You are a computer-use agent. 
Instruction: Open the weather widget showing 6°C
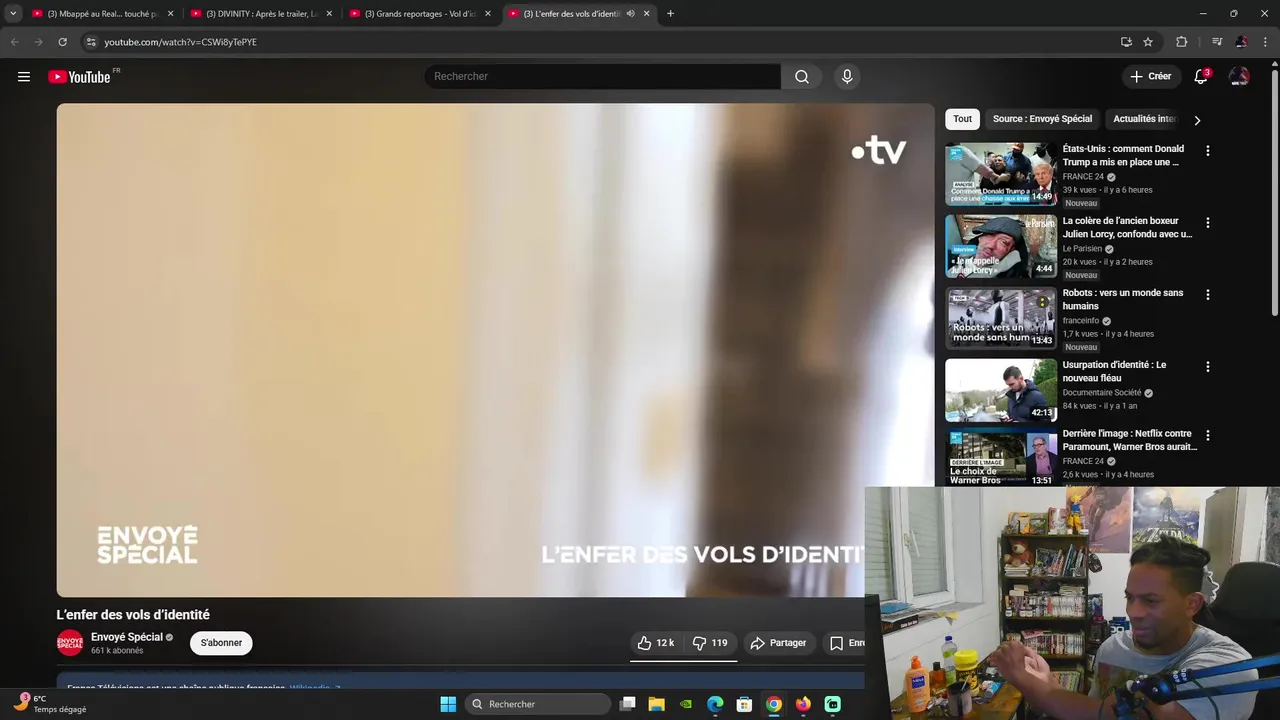pyautogui.click(x=50, y=704)
